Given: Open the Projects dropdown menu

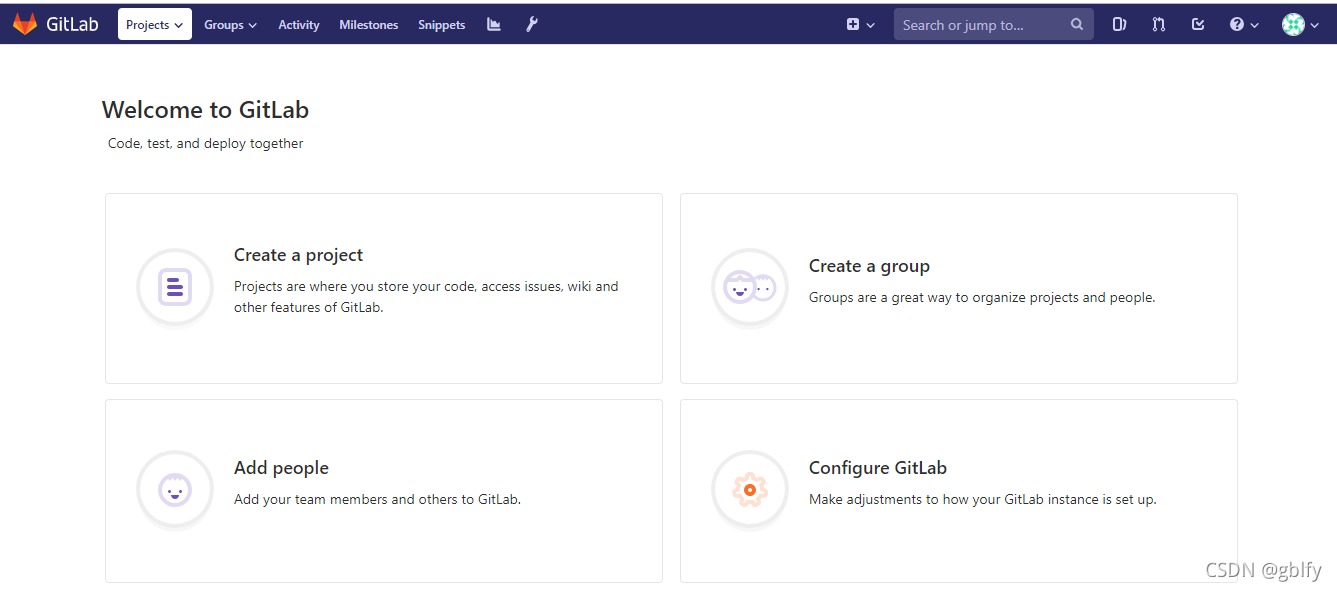Looking at the screenshot, I should coord(155,25).
